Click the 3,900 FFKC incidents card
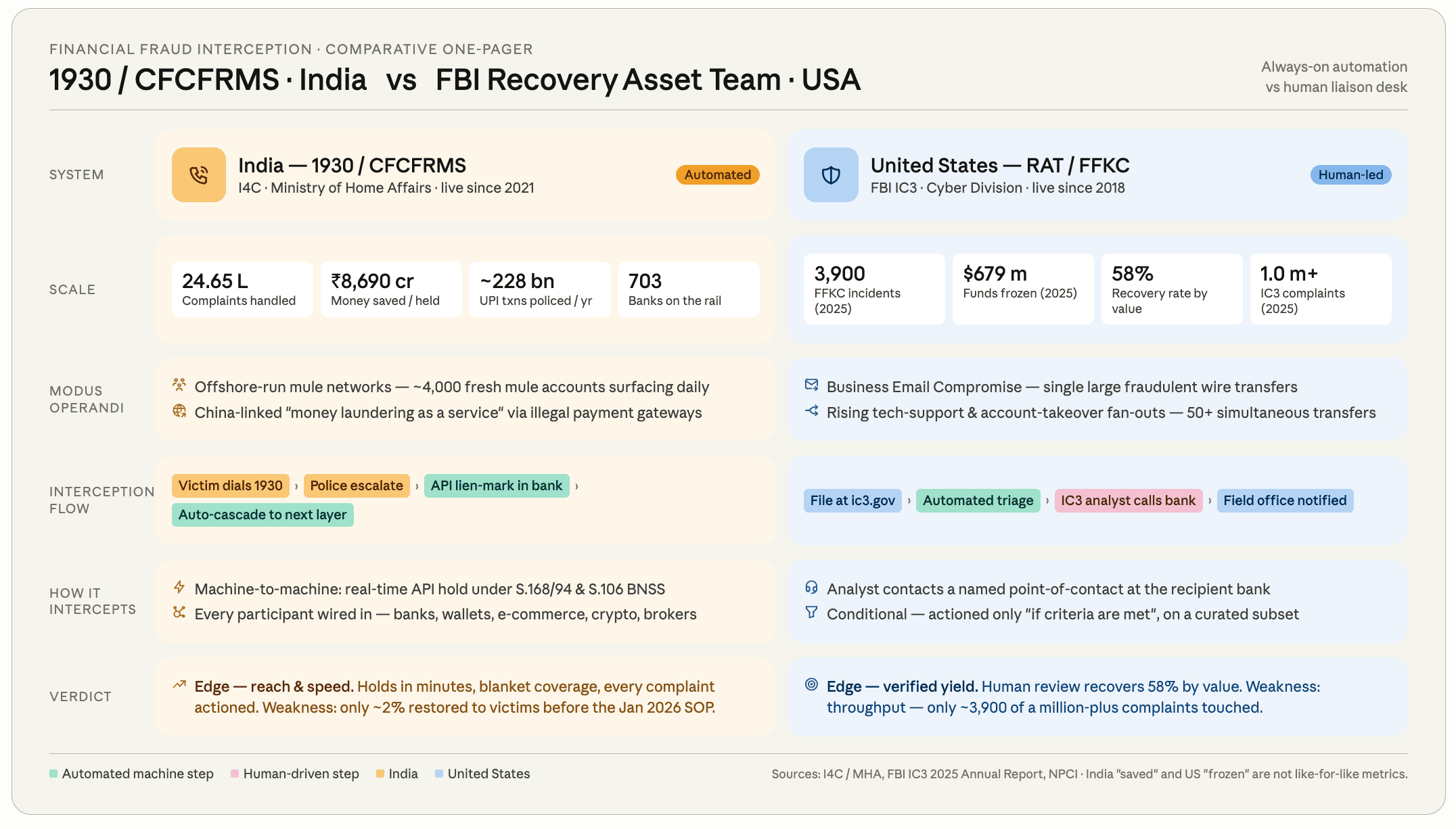The height and width of the screenshot is (829, 1456). 874,289
